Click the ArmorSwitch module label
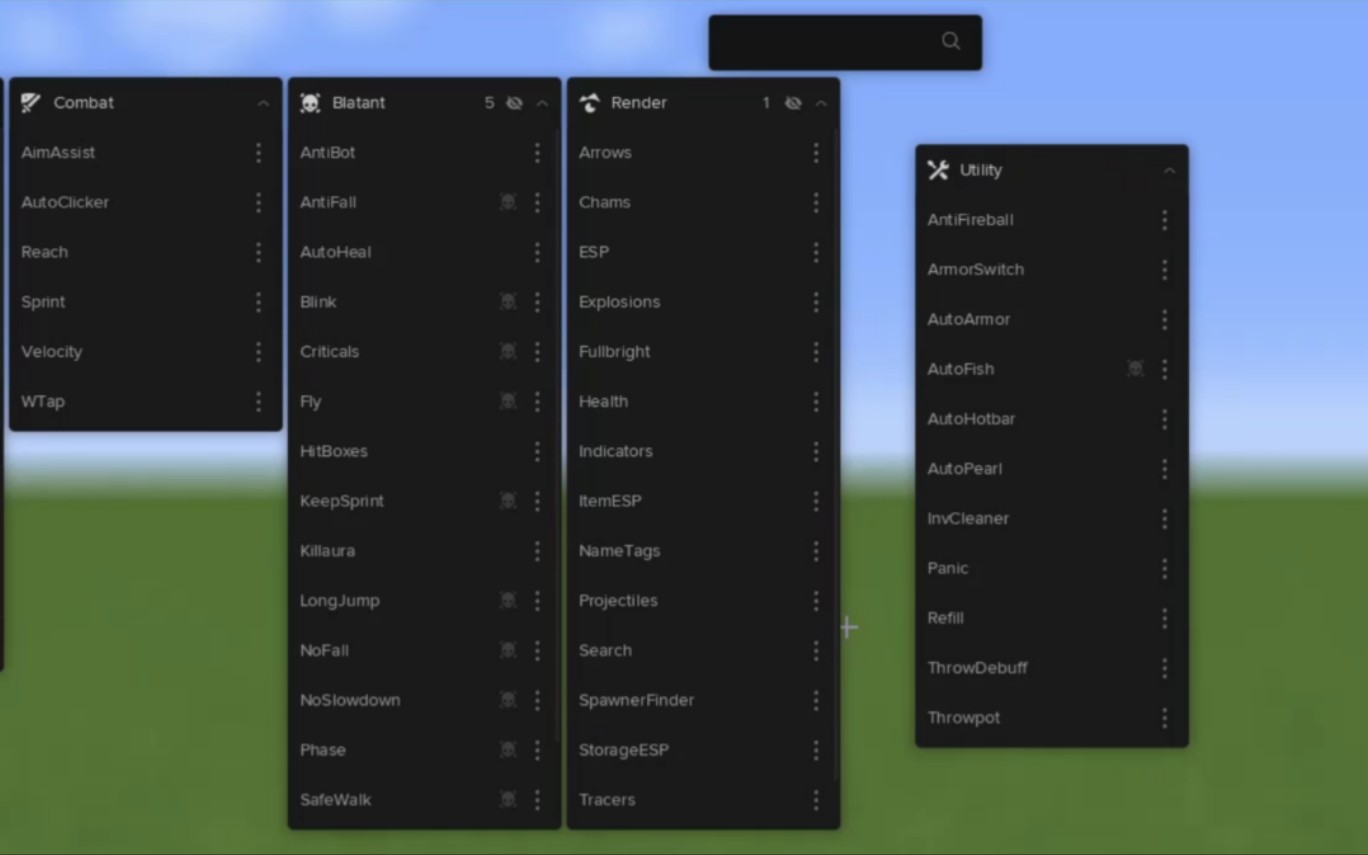 click(975, 269)
